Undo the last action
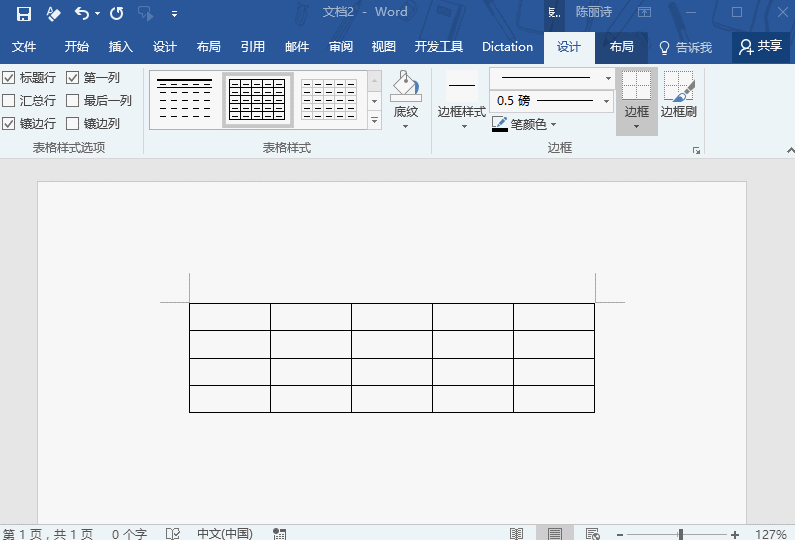The width and height of the screenshot is (795, 540). point(82,13)
